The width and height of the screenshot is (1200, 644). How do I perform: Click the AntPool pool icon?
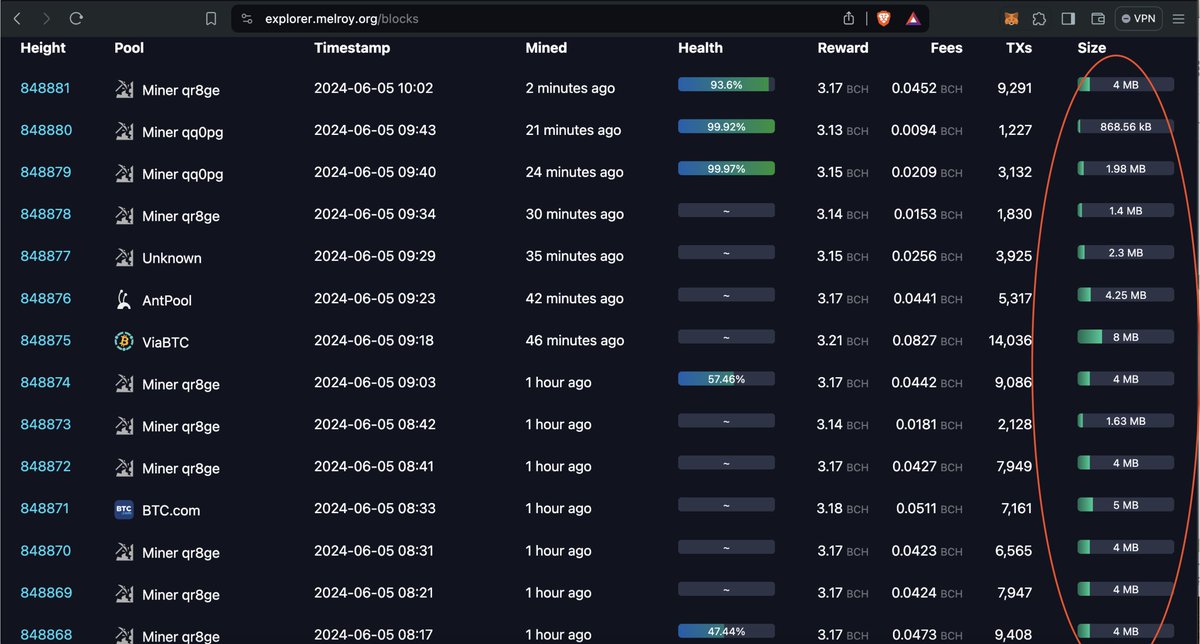[124, 299]
